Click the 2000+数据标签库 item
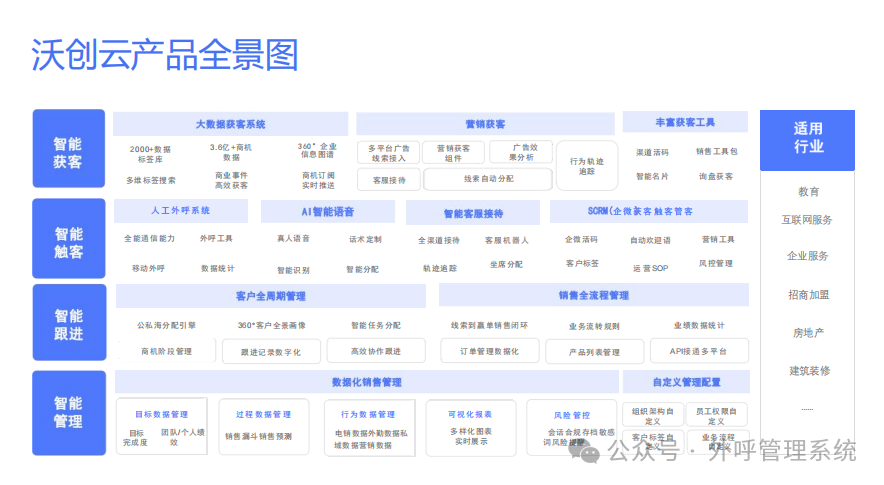884x485 pixels. tap(150, 155)
